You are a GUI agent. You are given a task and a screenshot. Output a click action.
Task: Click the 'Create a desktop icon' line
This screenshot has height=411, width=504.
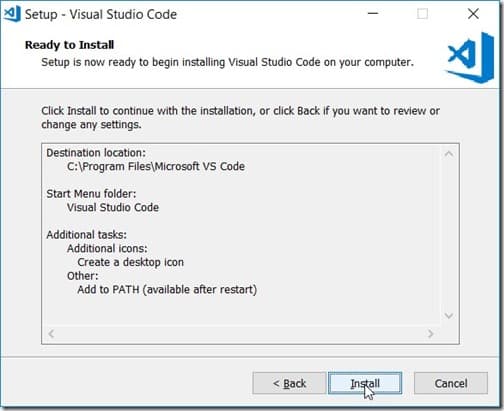coord(130,262)
